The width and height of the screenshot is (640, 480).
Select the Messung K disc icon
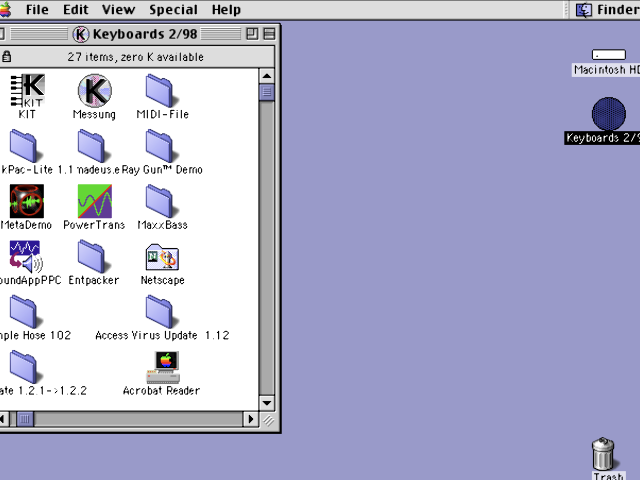pyautogui.click(x=95, y=91)
